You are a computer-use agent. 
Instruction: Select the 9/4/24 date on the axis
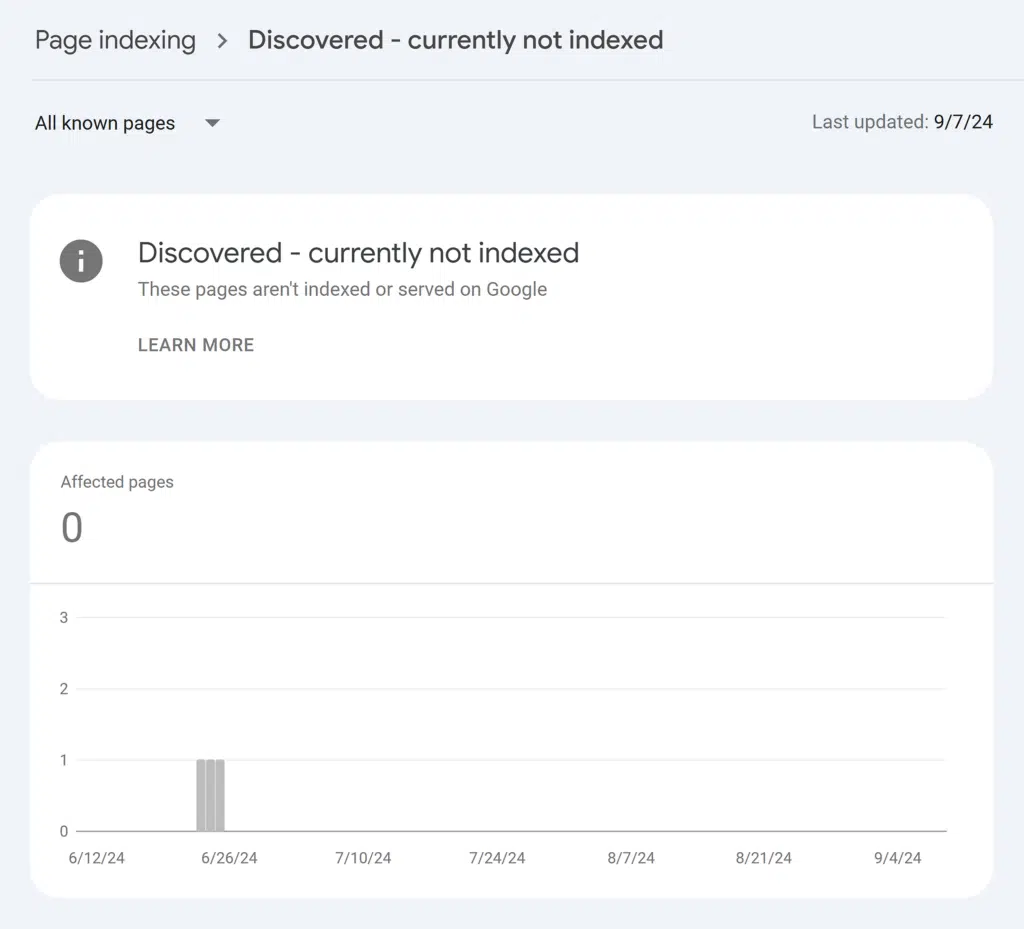coord(897,858)
